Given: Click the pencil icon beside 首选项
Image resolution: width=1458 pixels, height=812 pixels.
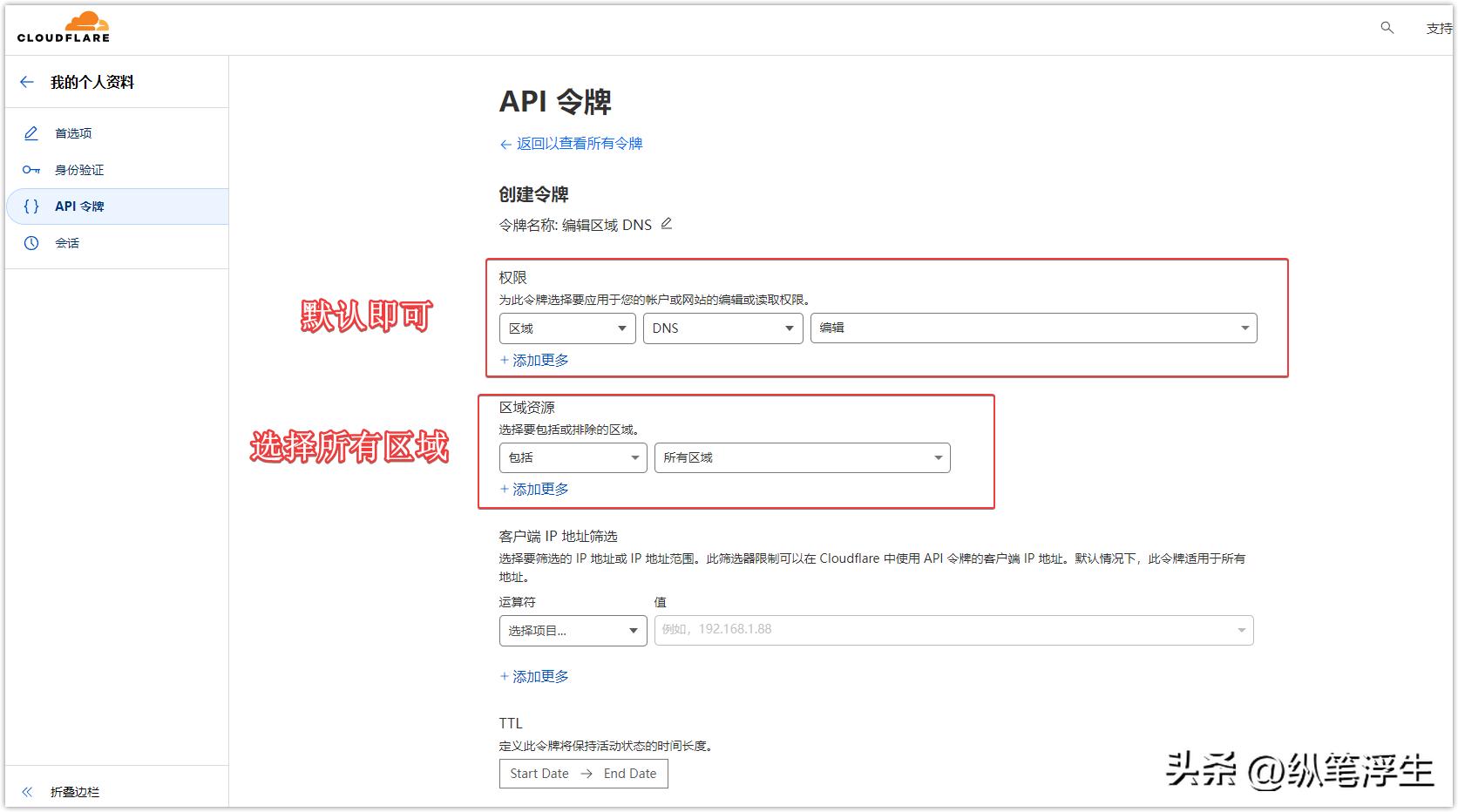Looking at the screenshot, I should click(31, 132).
